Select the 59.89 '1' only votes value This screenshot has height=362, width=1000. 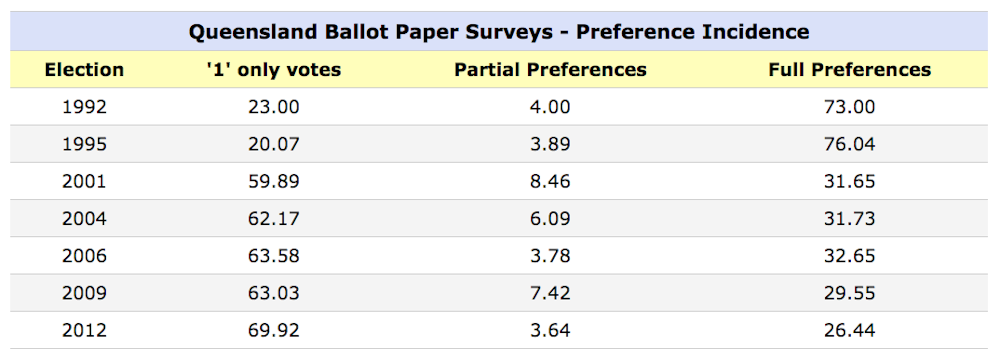274,182
